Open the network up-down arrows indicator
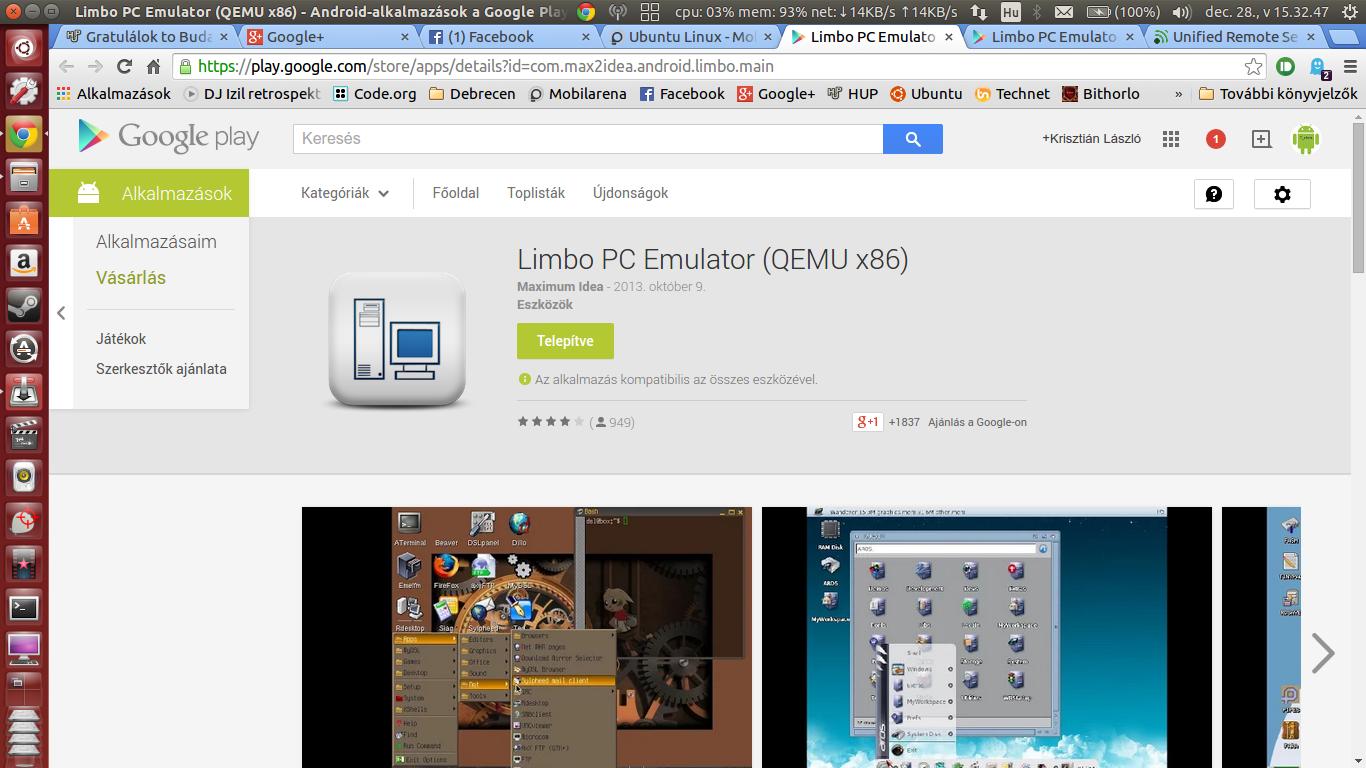This screenshot has width=1366, height=768. point(979,12)
